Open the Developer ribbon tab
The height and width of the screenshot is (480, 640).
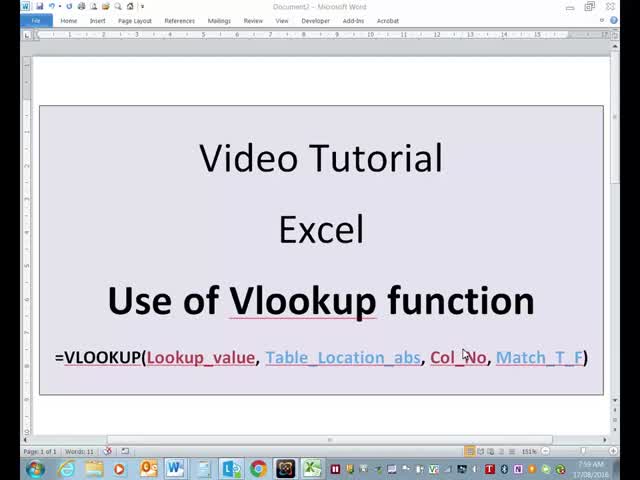[x=316, y=21]
